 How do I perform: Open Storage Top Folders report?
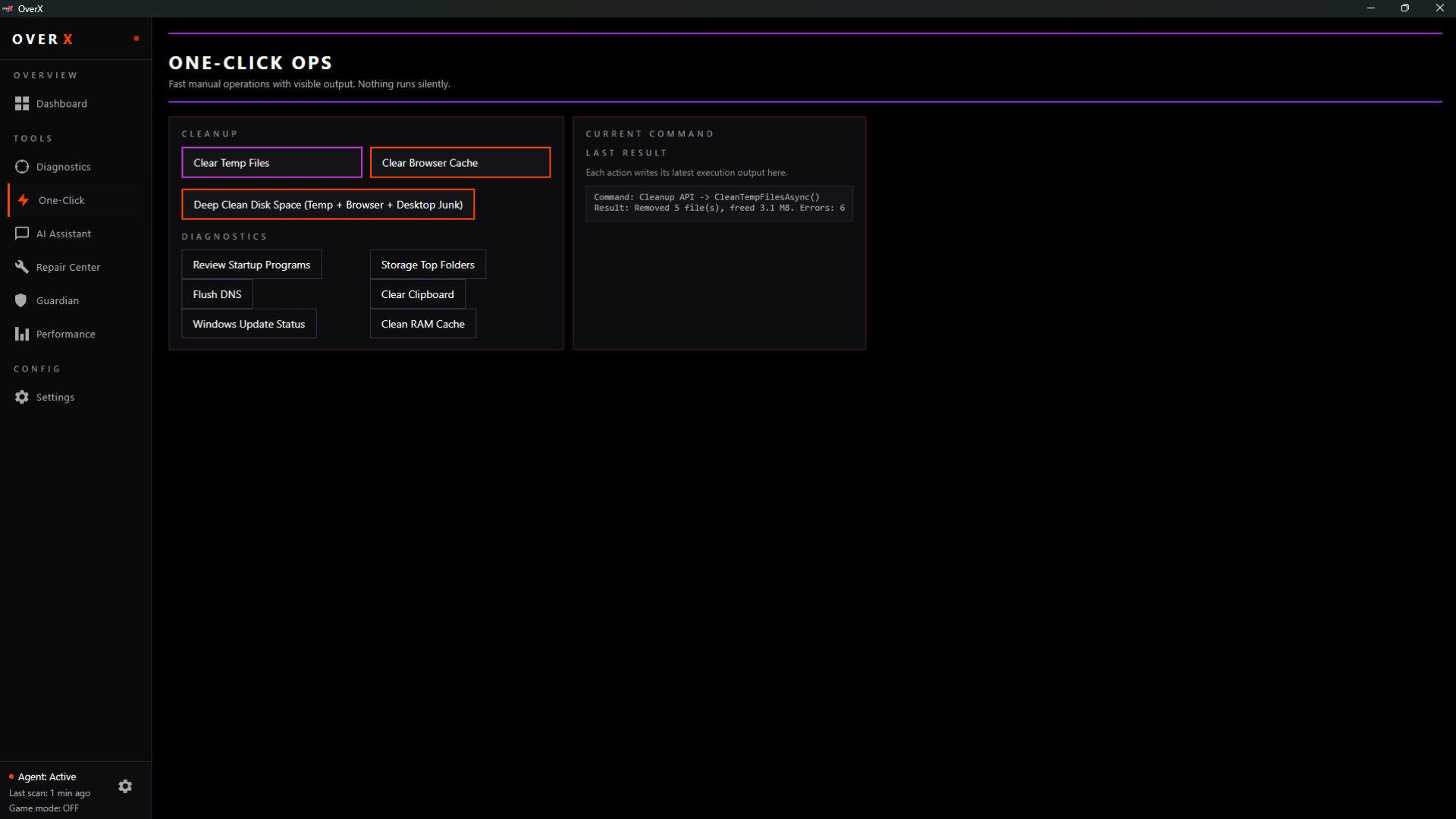coord(428,265)
